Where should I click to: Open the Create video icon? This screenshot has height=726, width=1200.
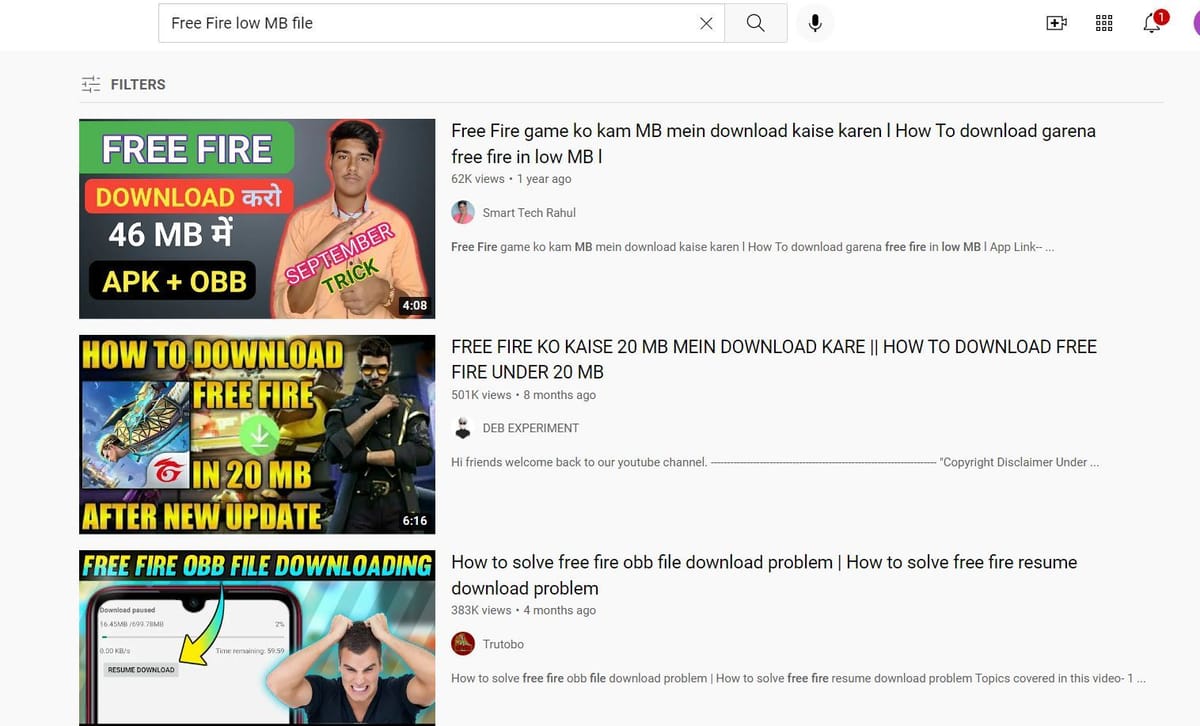1056,22
